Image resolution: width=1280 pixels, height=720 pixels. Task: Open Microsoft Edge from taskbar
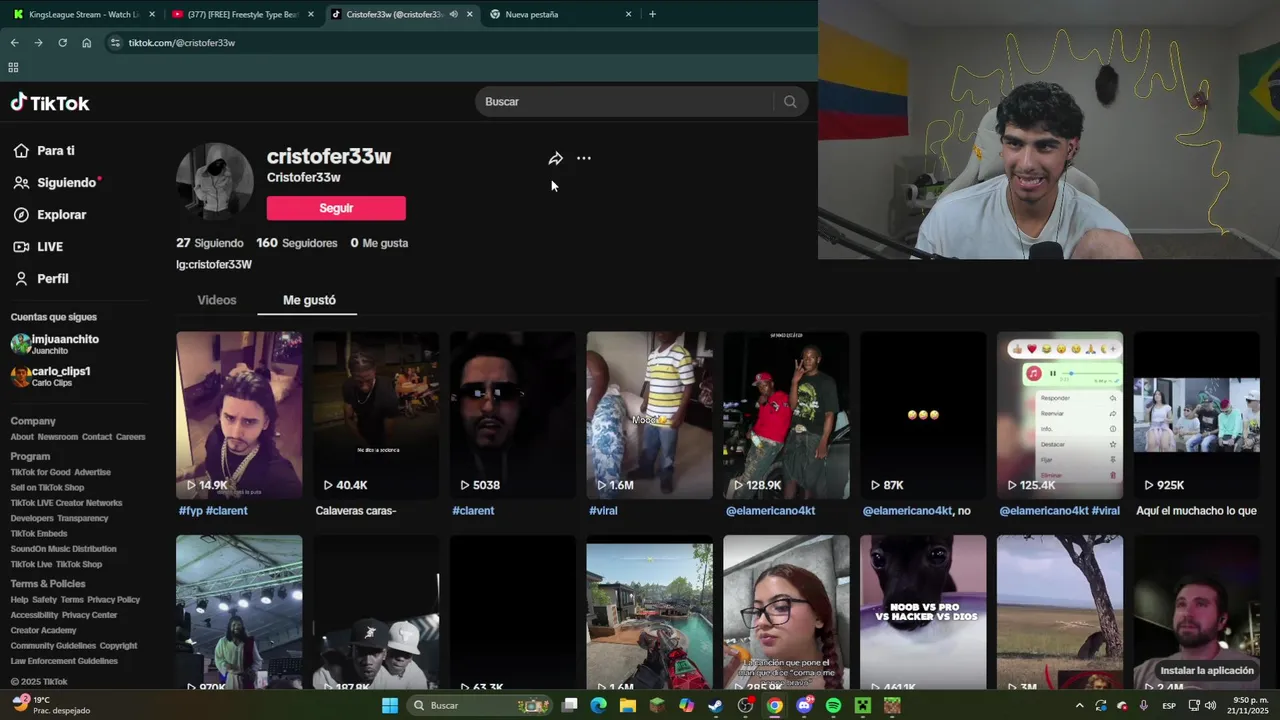pos(599,705)
